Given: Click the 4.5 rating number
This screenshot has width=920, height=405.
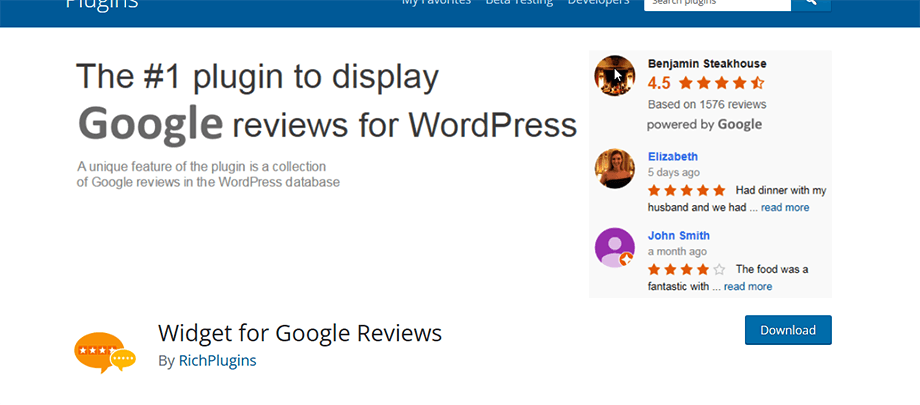Looking at the screenshot, I should [659, 83].
